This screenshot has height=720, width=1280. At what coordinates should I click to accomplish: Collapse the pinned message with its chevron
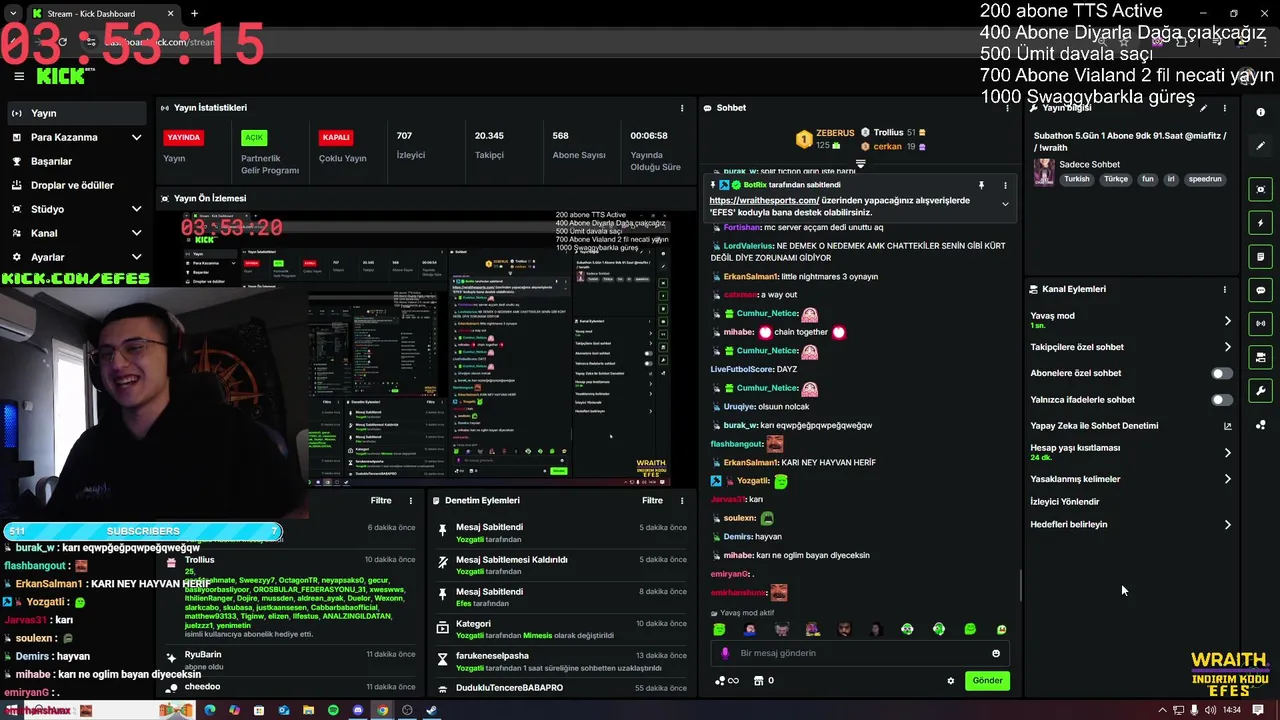(1005, 204)
